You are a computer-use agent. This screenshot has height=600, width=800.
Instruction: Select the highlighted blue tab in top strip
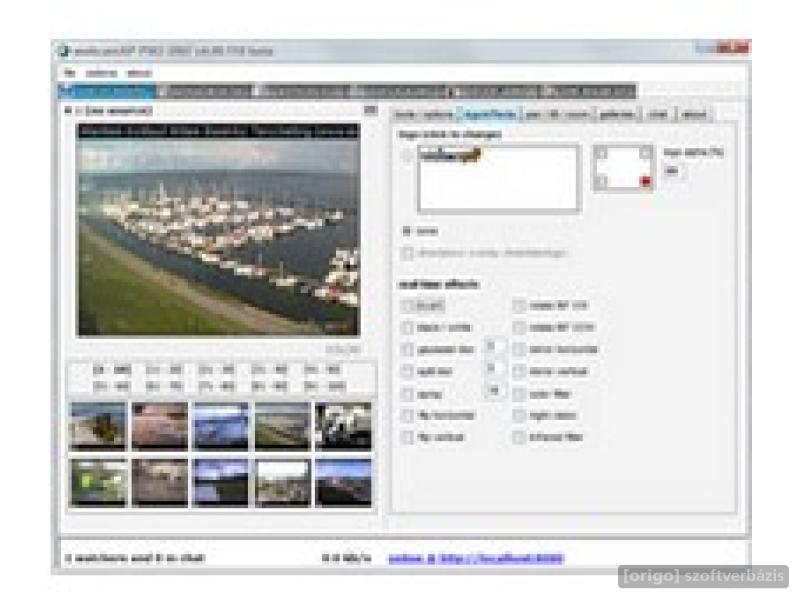(107, 92)
